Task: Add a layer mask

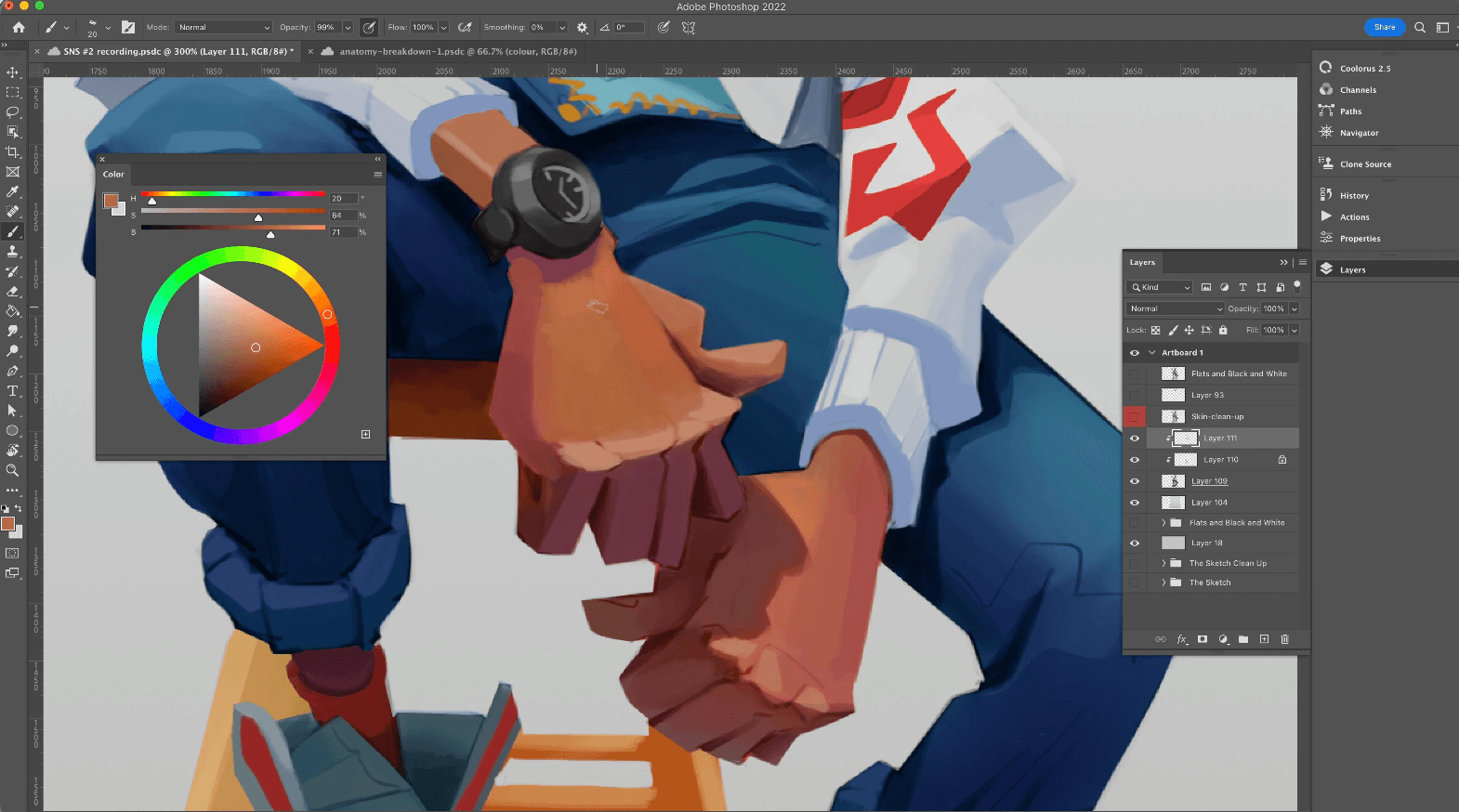Action: pos(1203,639)
